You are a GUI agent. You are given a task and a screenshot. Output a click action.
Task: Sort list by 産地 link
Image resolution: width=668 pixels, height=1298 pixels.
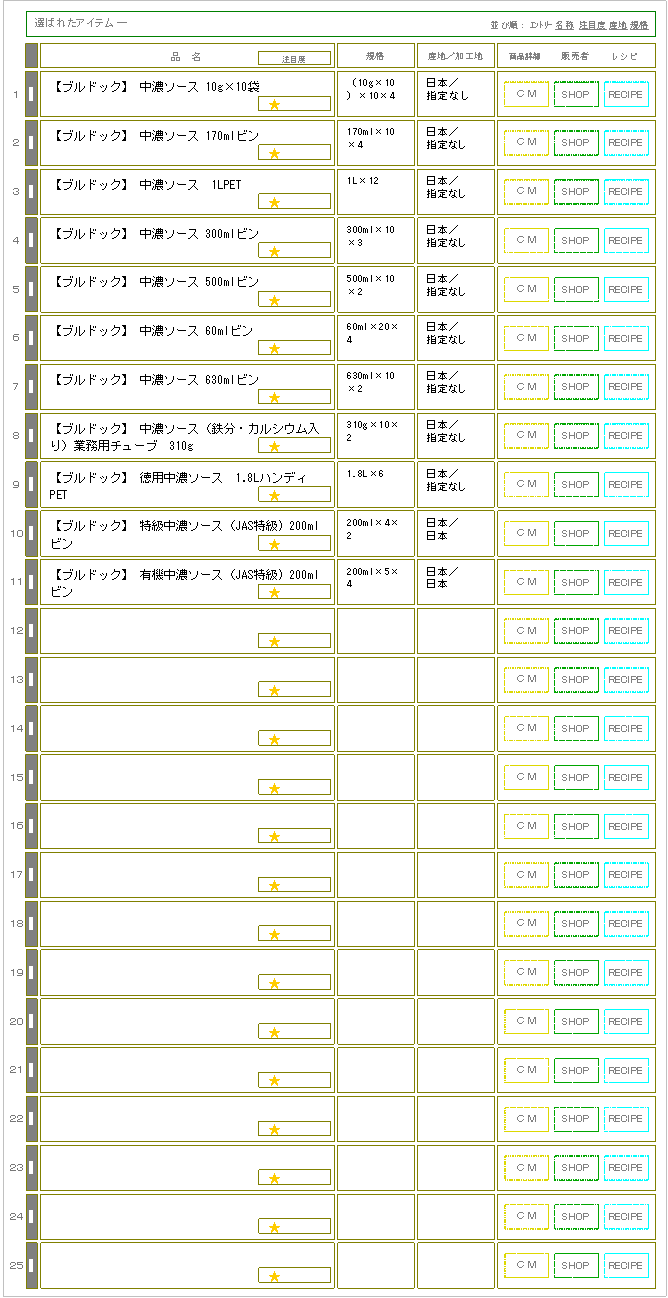point(617,24)
